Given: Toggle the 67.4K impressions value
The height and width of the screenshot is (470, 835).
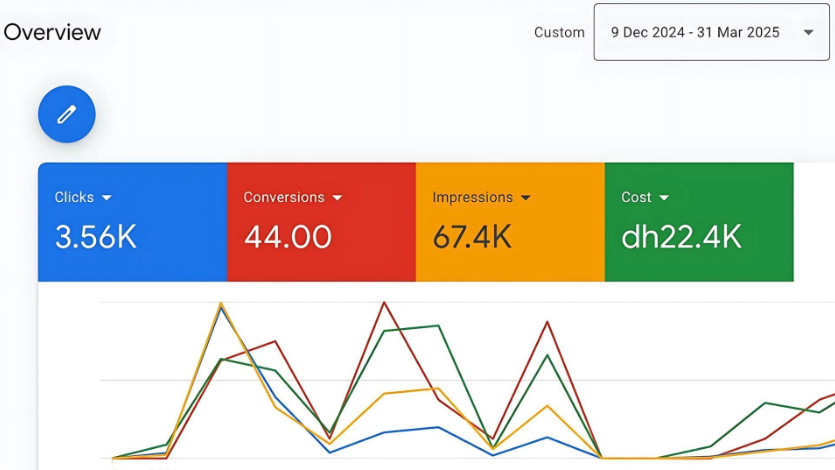Looking at the screenshot, I should [472, 237].
